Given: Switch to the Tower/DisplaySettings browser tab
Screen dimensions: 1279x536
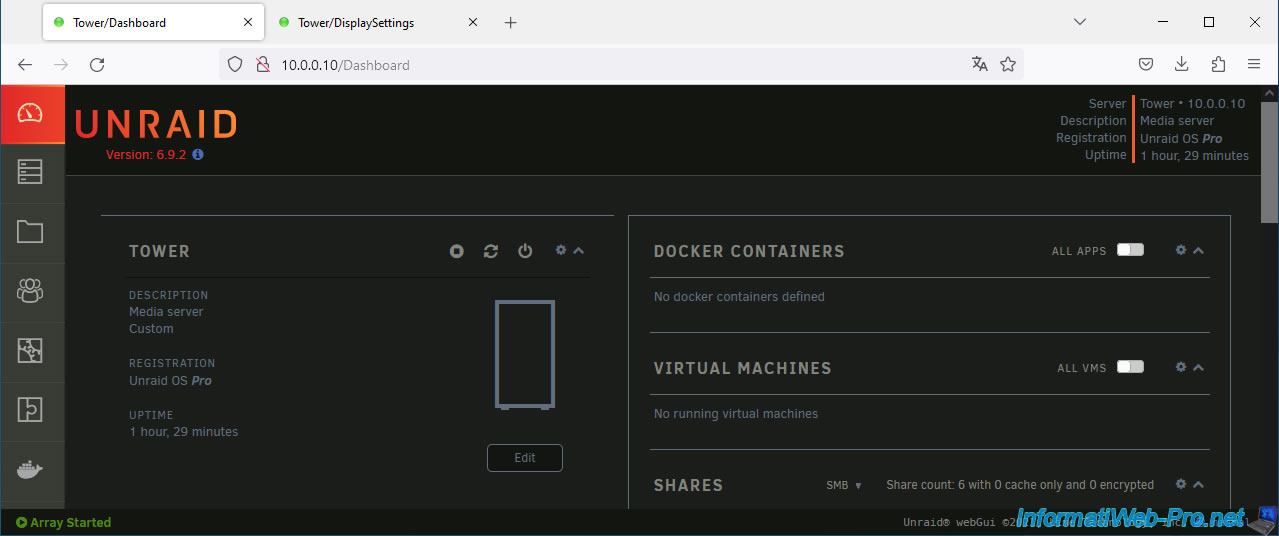Looking at the screenshot, I should click(x=356, y=22).
